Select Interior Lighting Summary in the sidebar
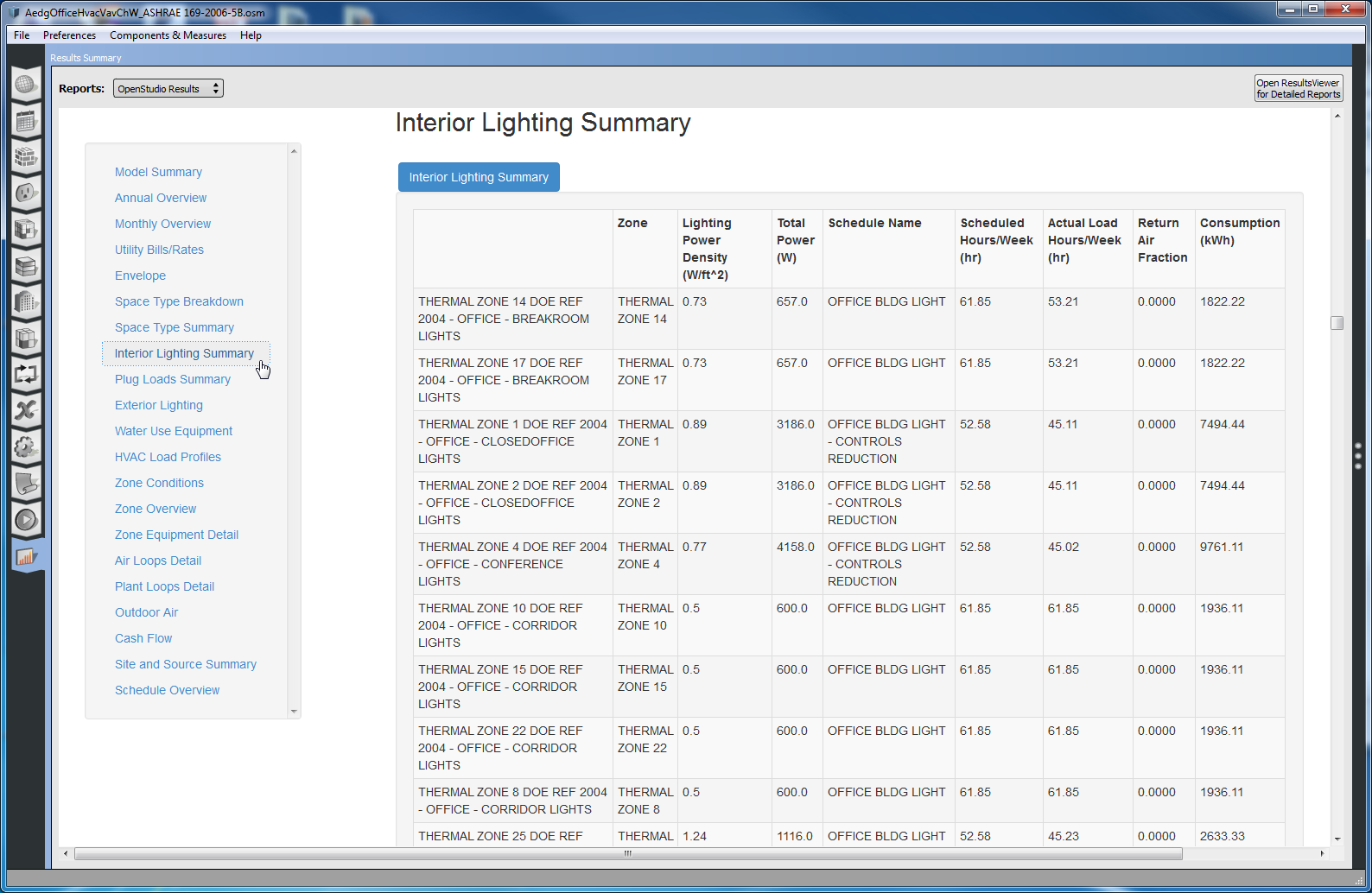Screen dimensions: 1372x893 184,353
